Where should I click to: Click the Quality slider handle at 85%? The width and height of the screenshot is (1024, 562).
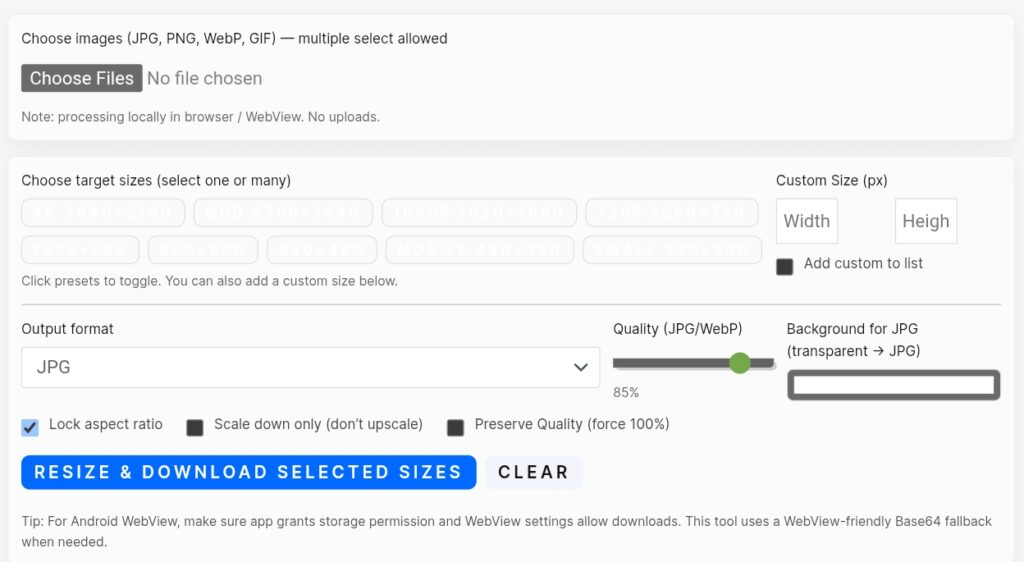pyautogui.click(x=739, y=363)
